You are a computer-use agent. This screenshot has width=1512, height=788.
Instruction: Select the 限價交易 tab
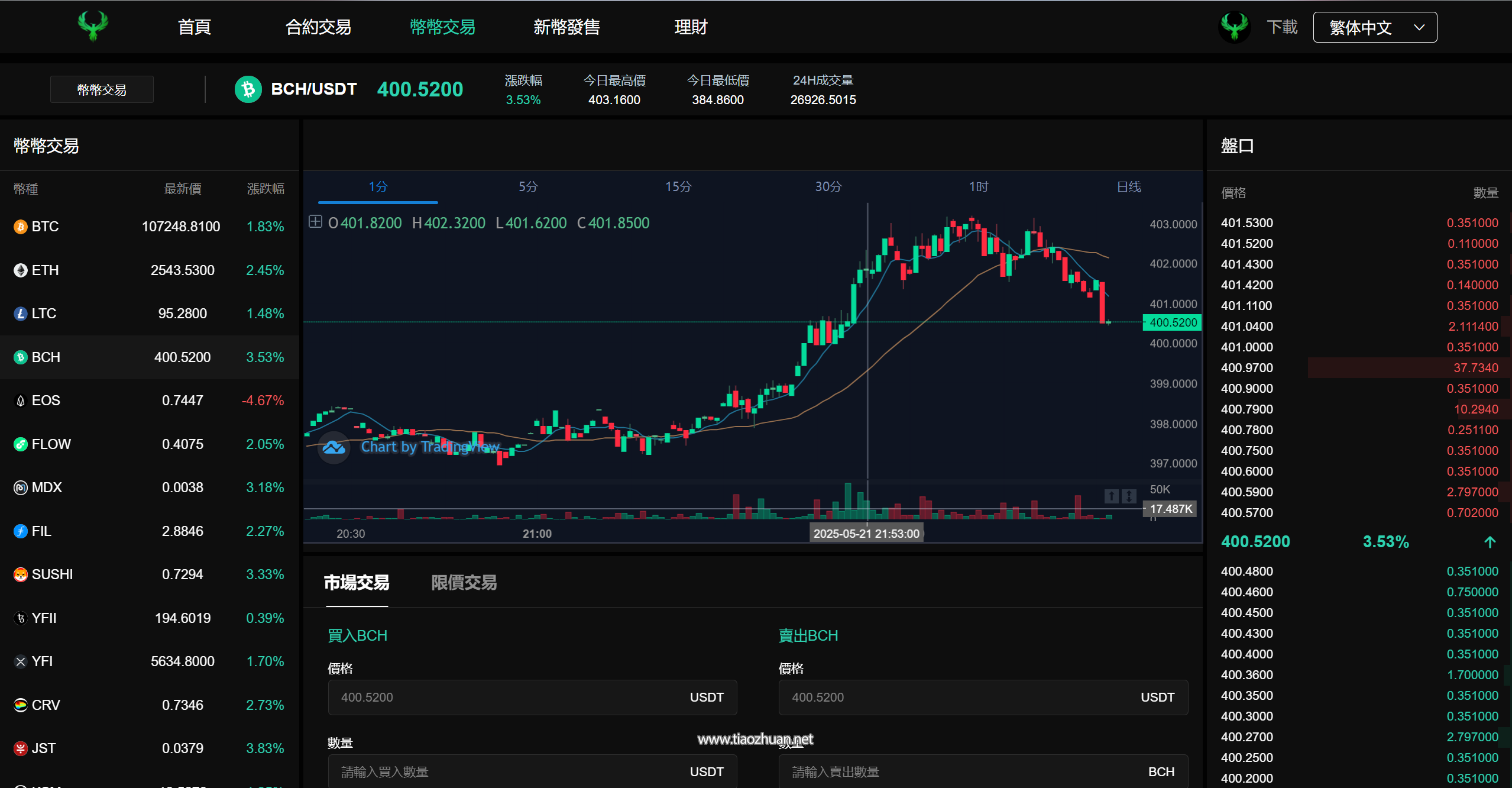pyautogui.click(x=464, y=583)
